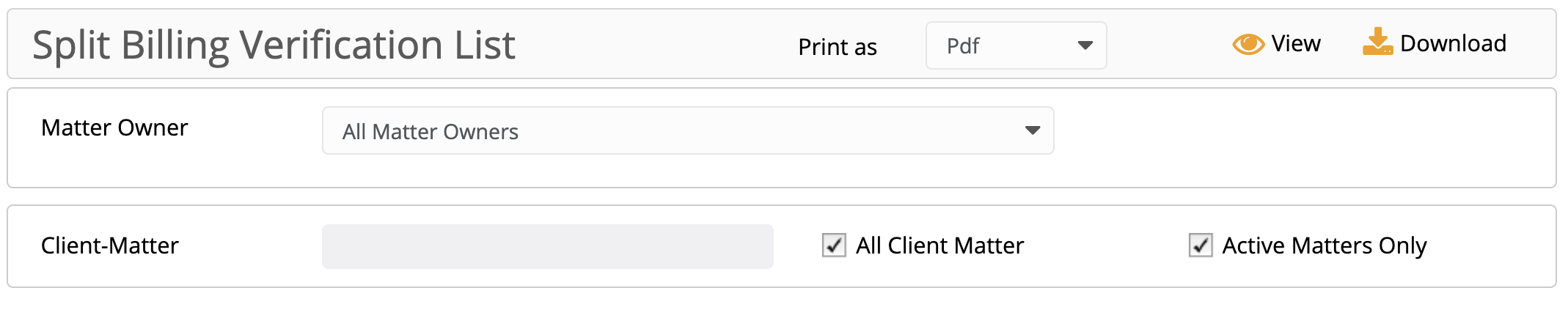Click the 'All Matter Owners' selected value text
This screenshot has width=1568, height=318.
431,132
